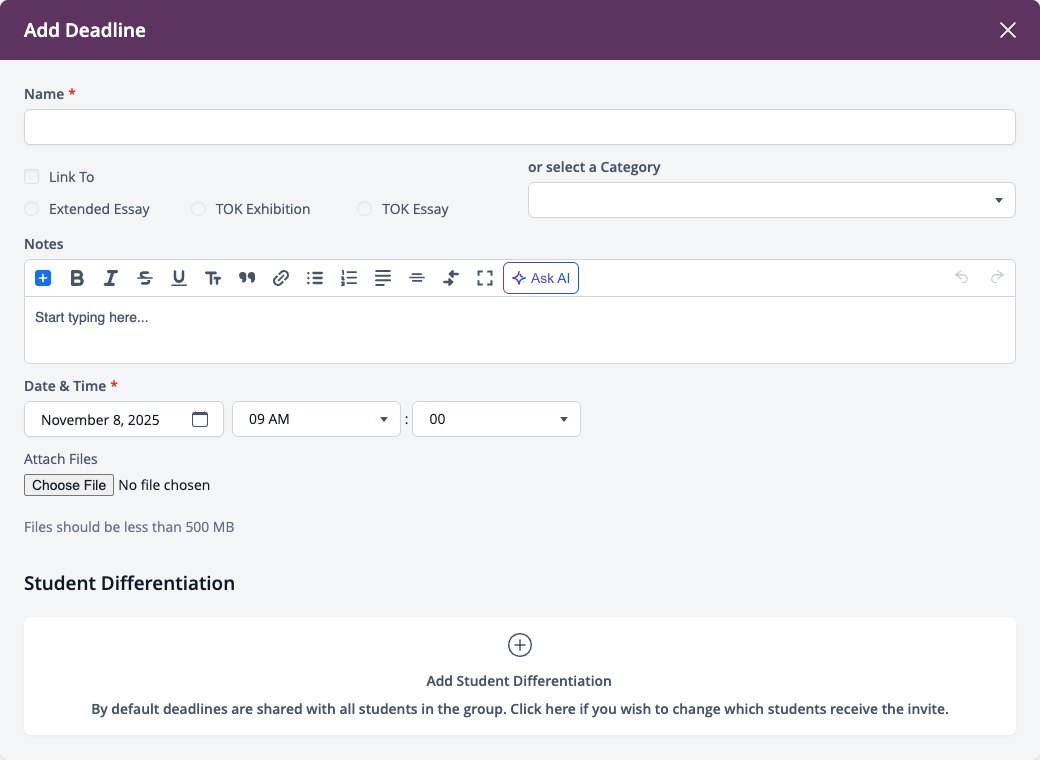The height and width of the screenshot is (760, 1040).
Task: Toggle bold formatting in Notes toolbar
Action: pyautogui.click(x=77, y=278)
